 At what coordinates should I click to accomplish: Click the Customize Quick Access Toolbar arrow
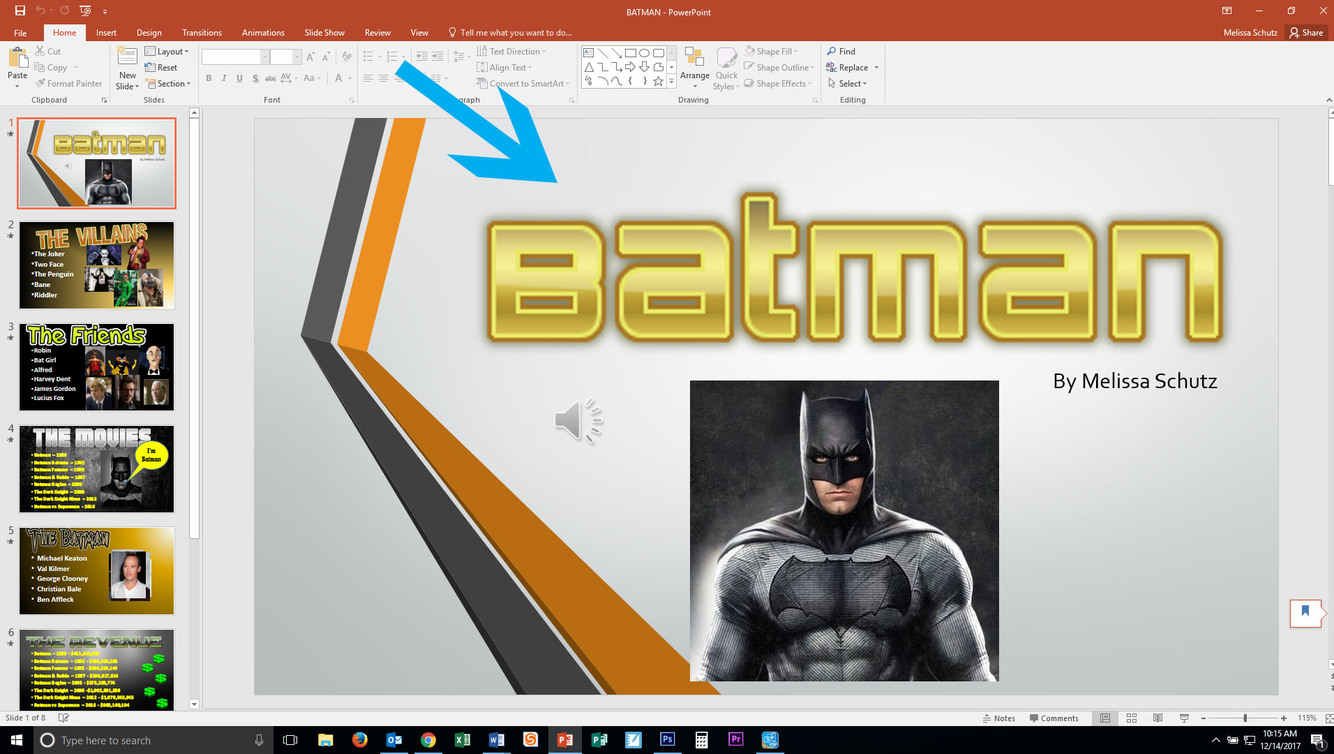[105, 11]
